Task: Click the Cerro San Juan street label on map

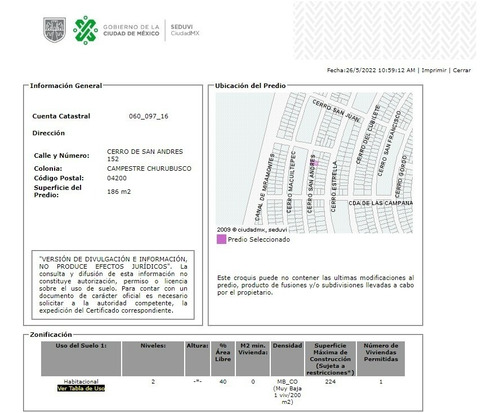Action: (336, 111)
